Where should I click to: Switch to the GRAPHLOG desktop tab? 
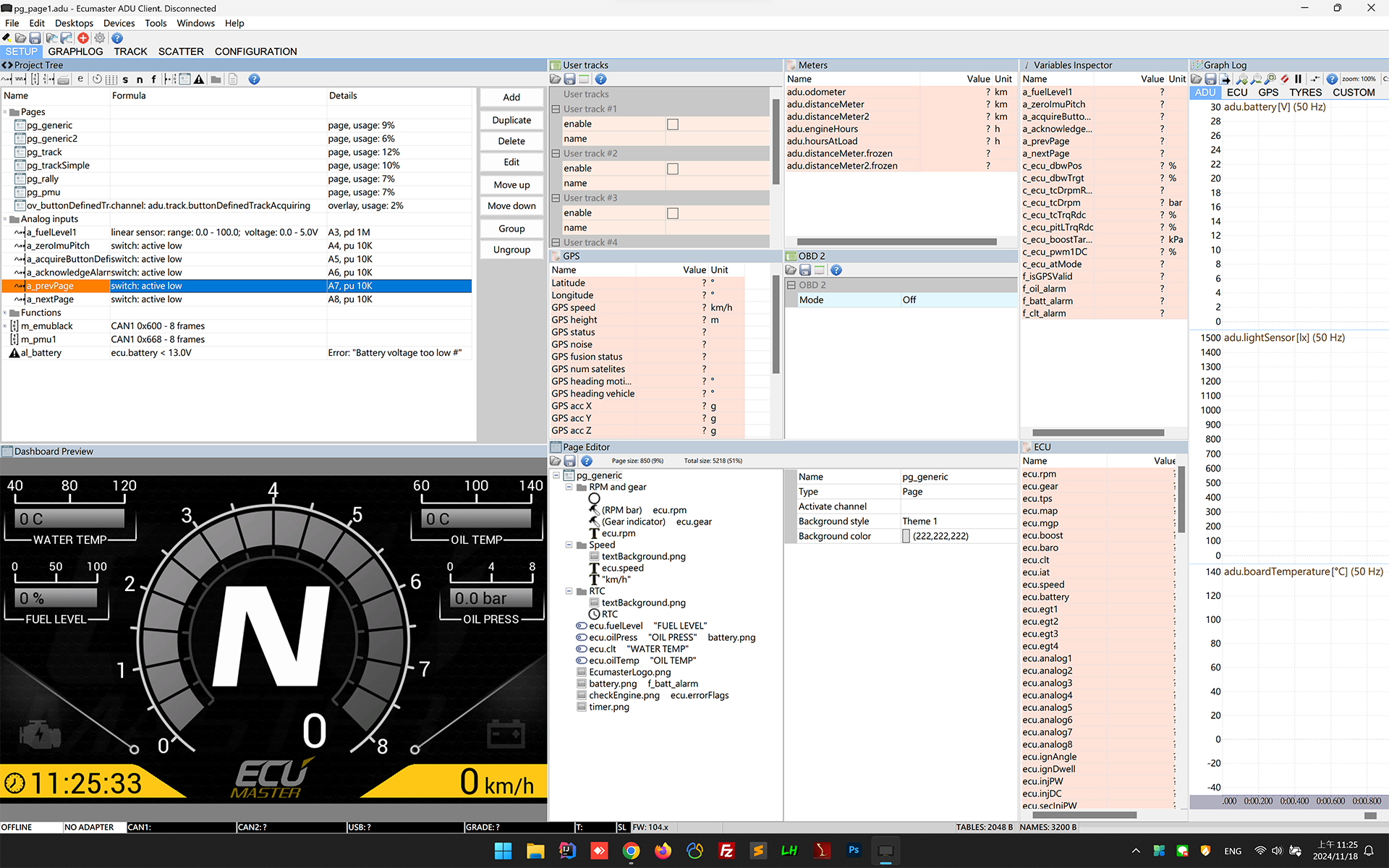pyautogui.click(x=75, y=51)
